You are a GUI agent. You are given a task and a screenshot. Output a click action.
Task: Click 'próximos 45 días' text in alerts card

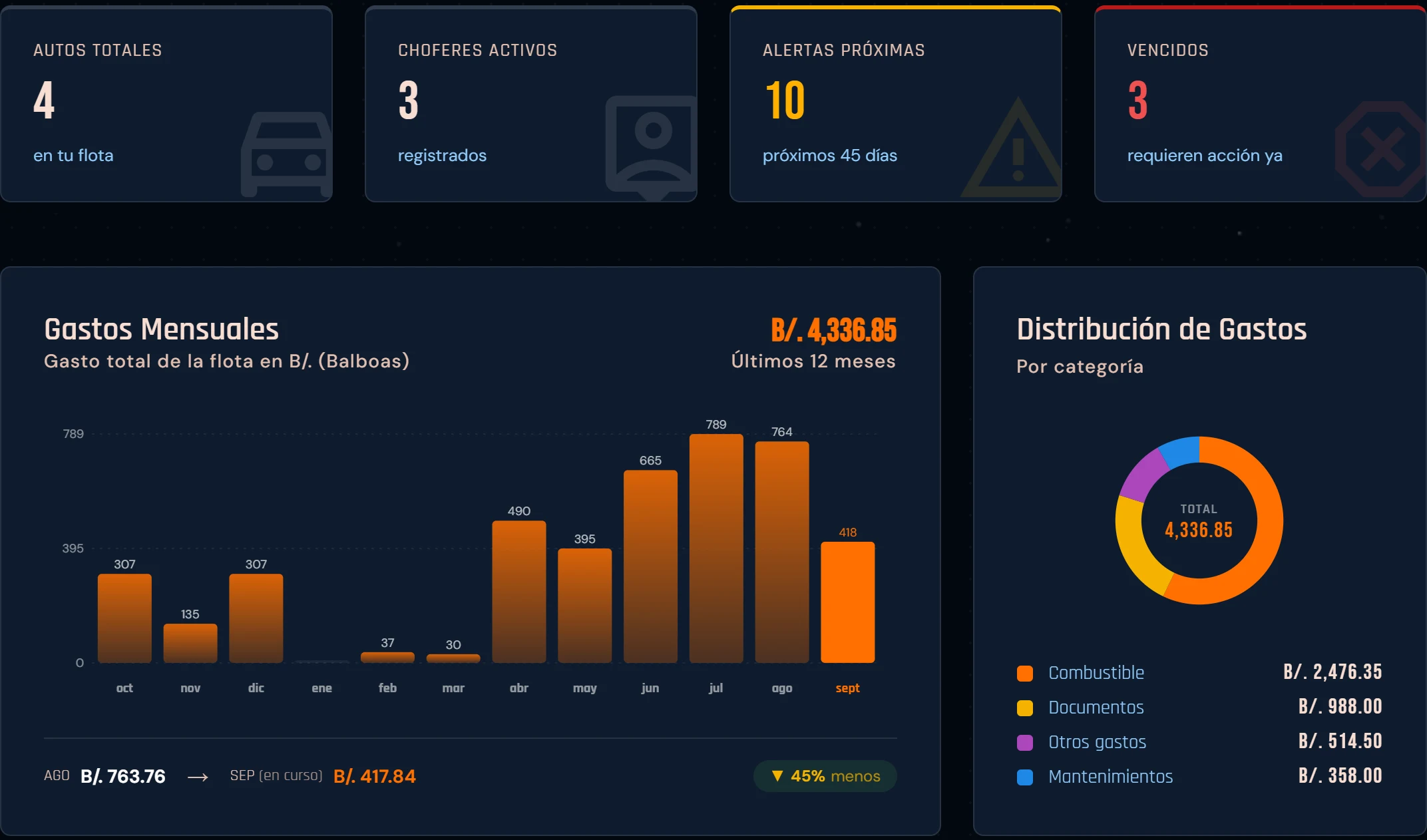(830, 156)
